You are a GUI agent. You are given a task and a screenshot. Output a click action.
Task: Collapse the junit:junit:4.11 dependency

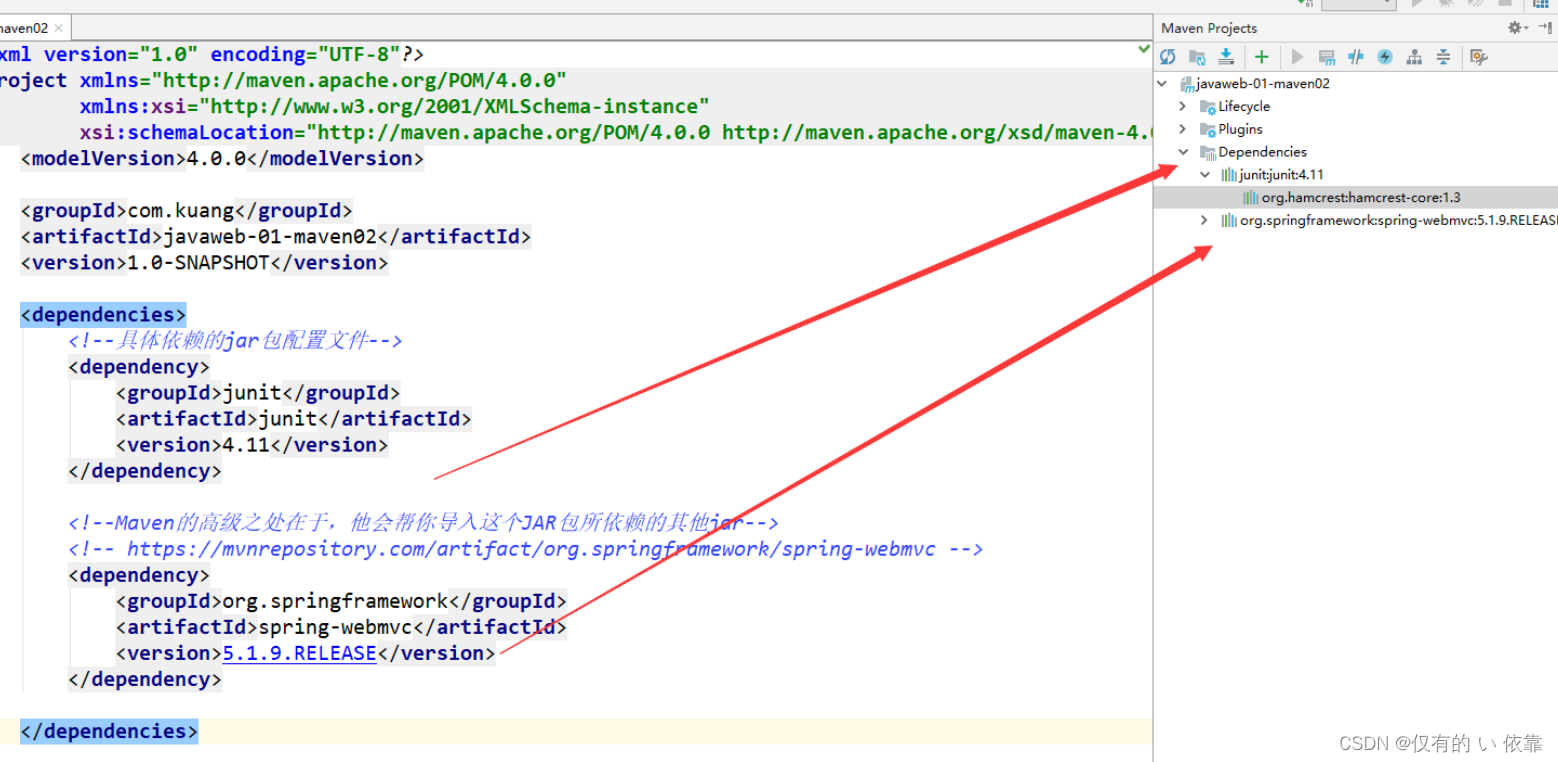1205,175
